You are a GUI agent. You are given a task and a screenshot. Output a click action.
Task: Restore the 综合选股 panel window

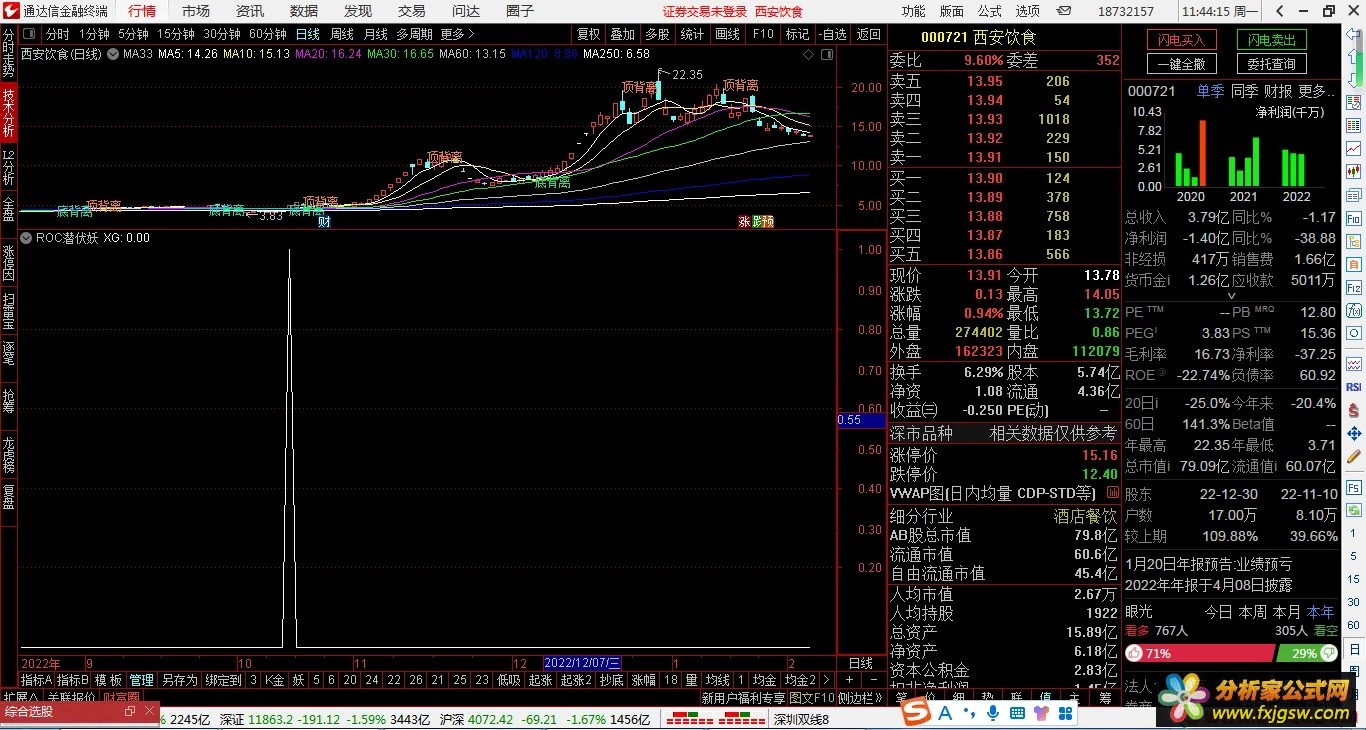point(129,712)
